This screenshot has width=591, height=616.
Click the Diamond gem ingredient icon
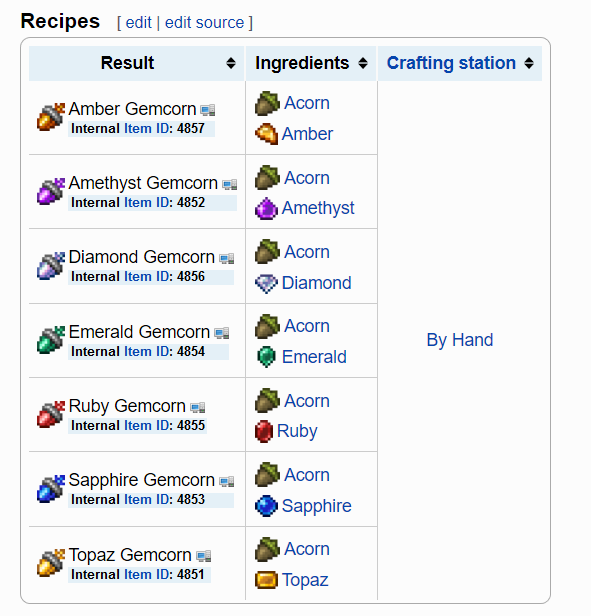(x=266, y=284)
